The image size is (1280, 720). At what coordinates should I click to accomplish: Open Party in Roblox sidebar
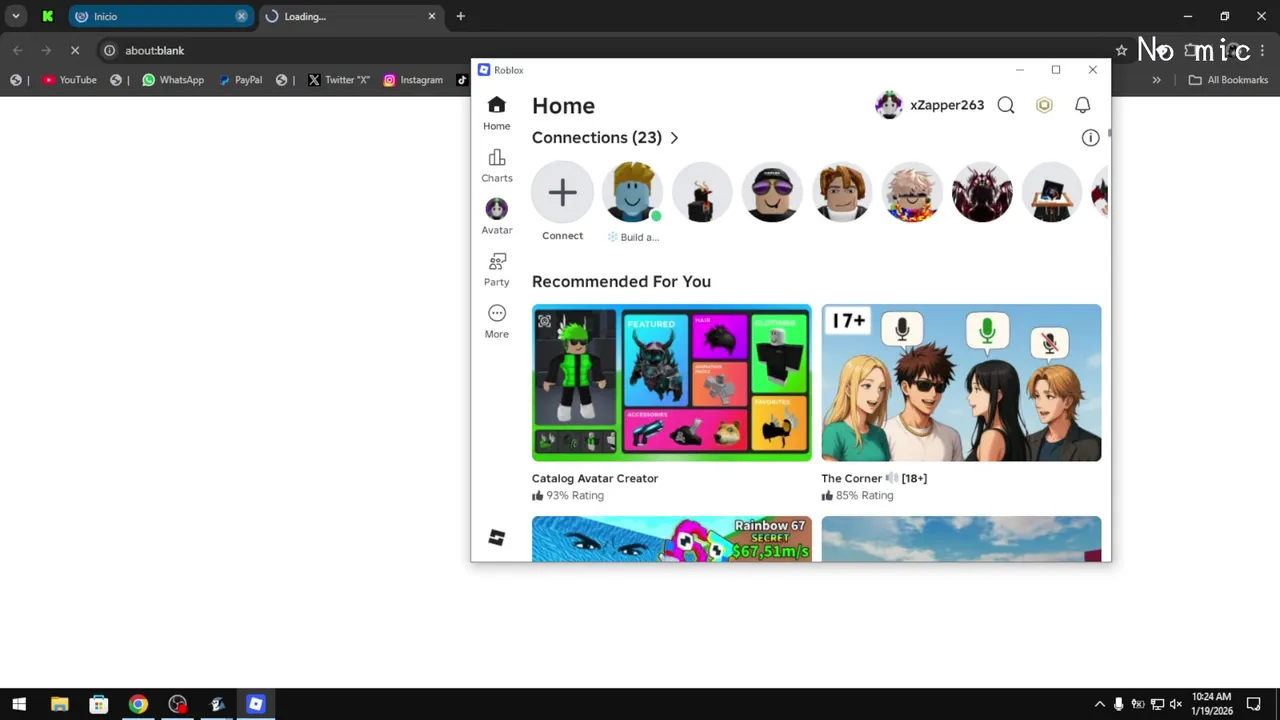pyautogui.click(x=497, y=270)
